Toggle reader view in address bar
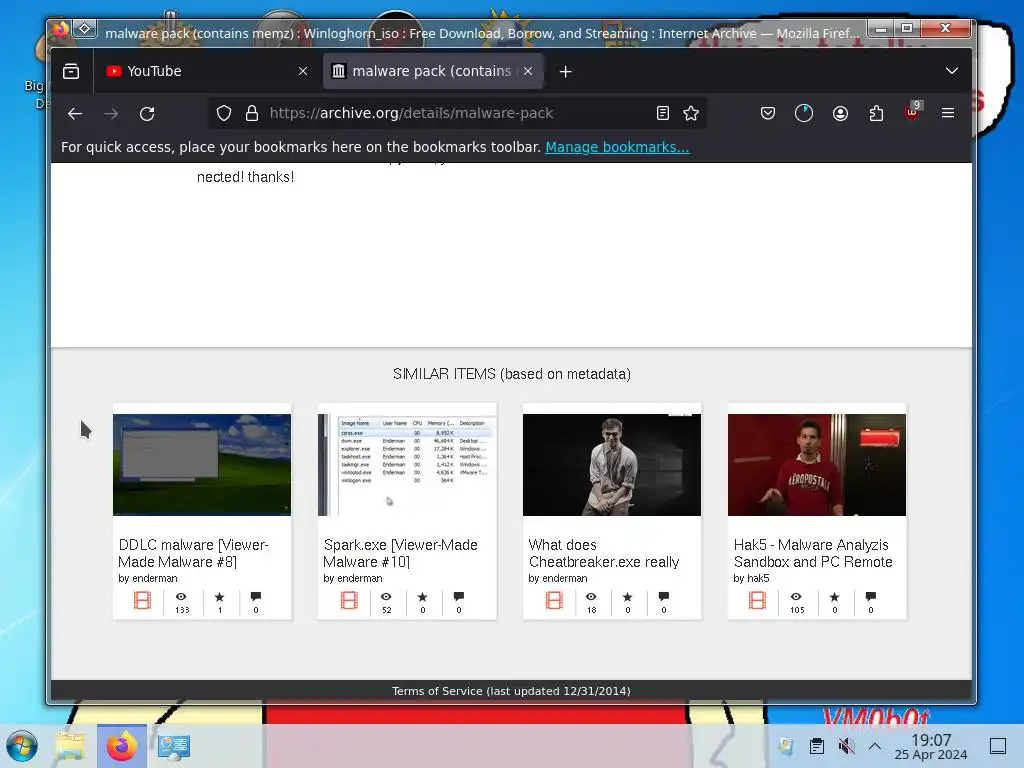The height and width of the screenshot is (768, 1024). pyautogui.click(x=663, y=114)
